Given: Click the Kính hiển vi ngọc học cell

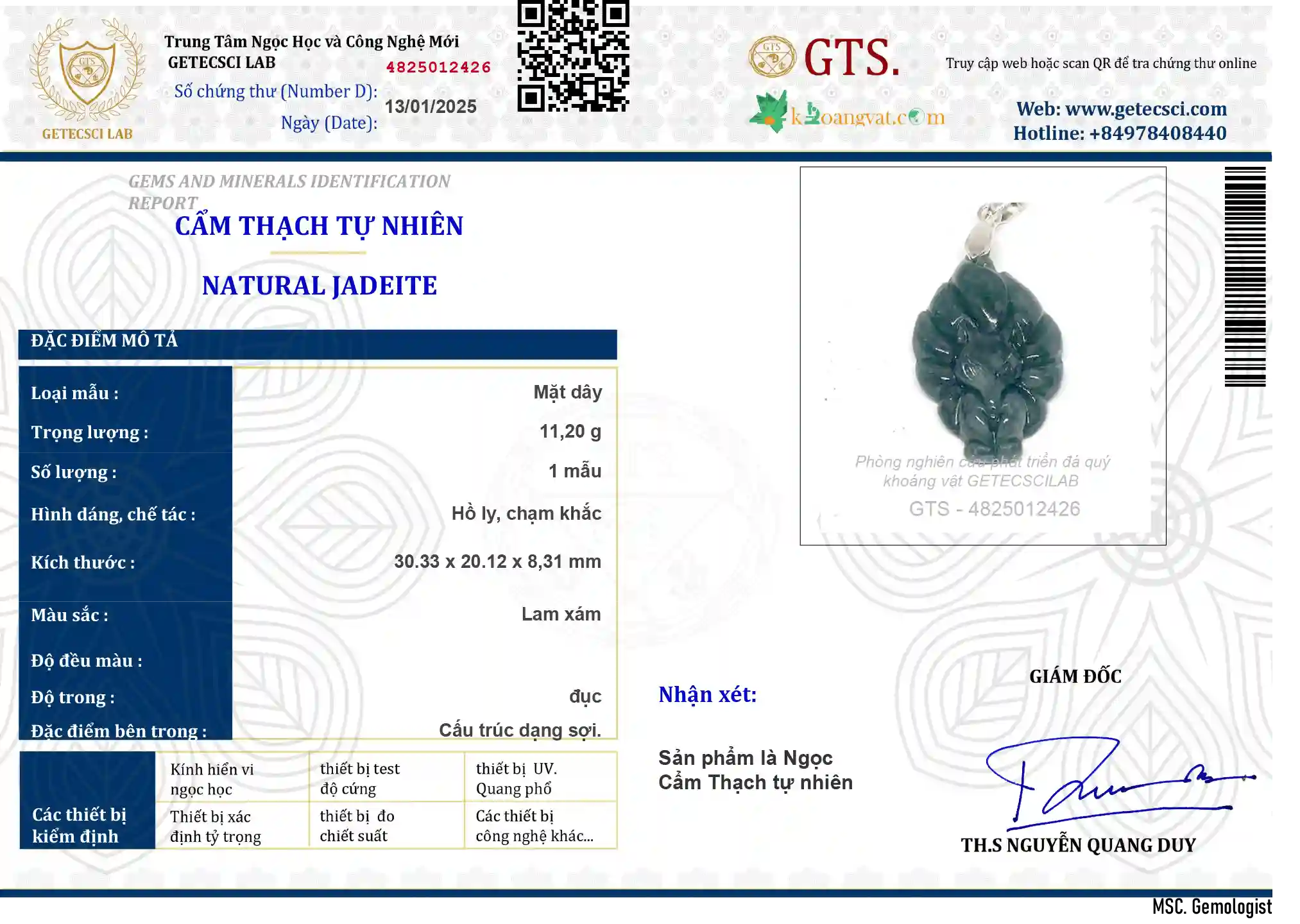Looking at the screenshot, I should click(x=232, y=778).
